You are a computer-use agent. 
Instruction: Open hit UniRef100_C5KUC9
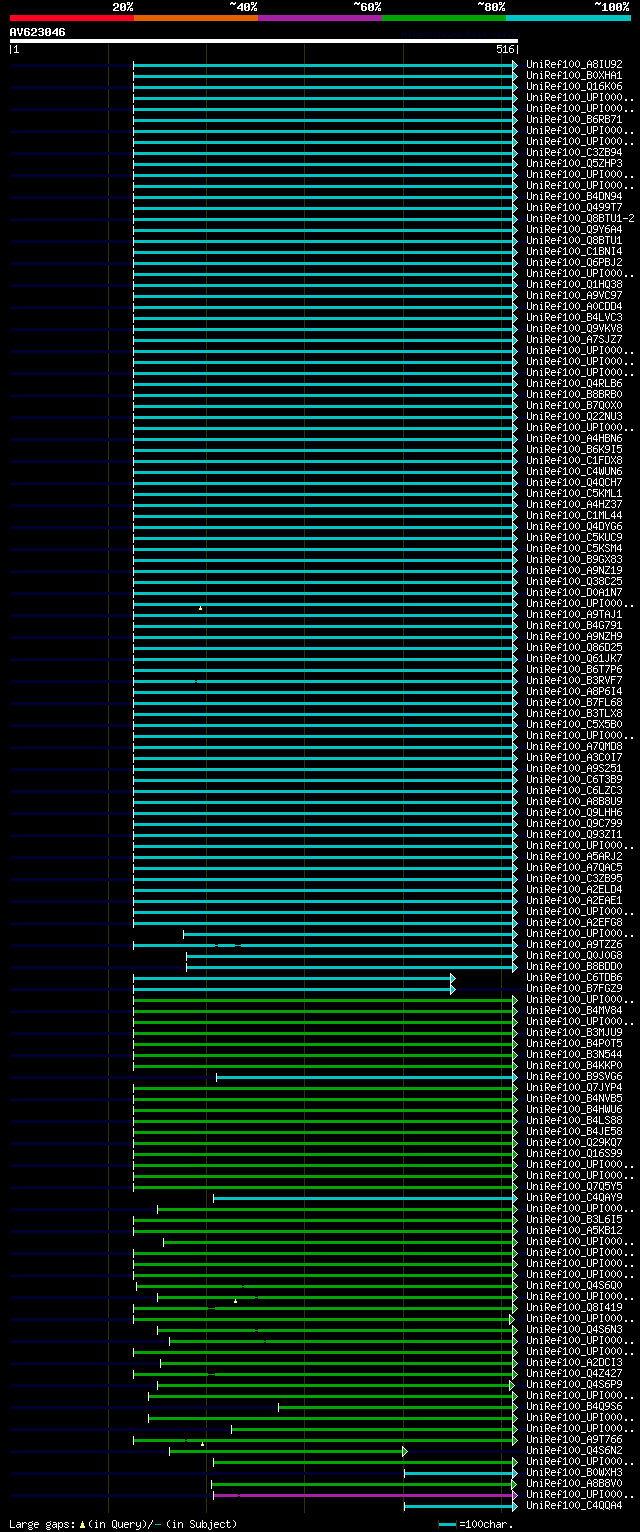[x=574, y=537]
